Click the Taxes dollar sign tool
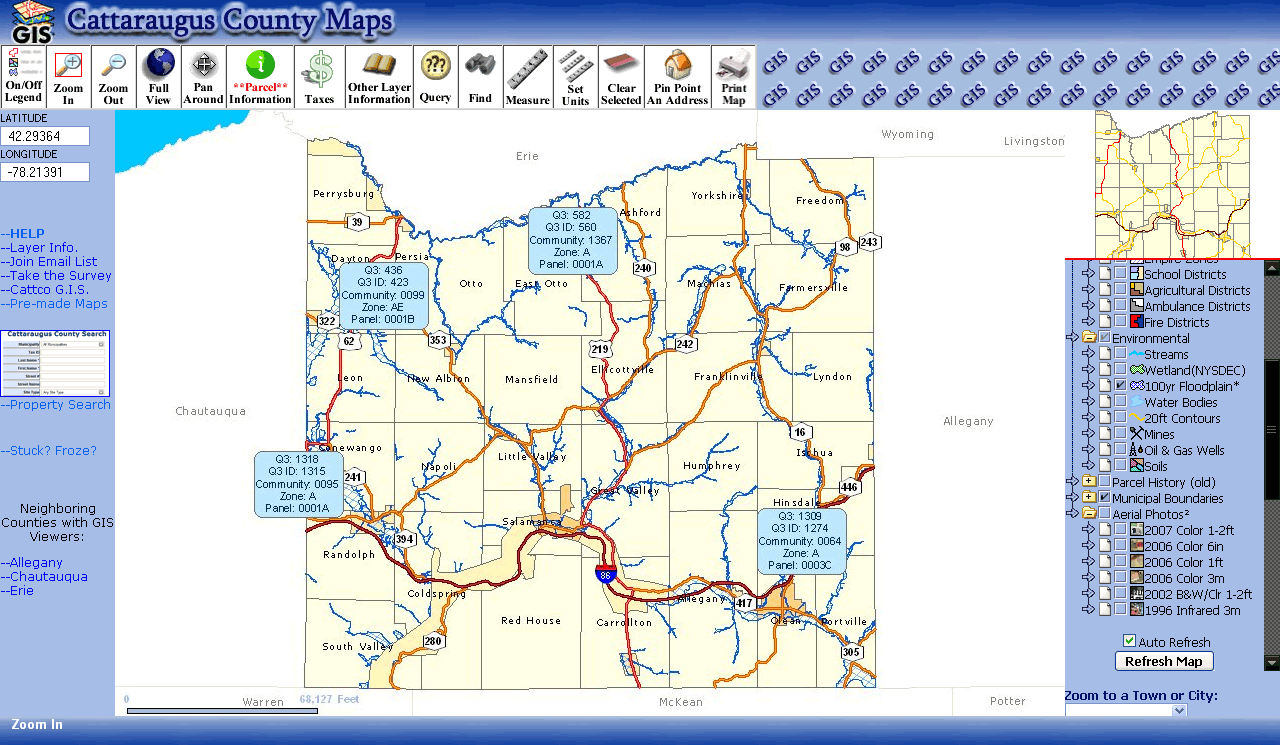Screen dimensions: 1280x745 (x=319, y=77)
